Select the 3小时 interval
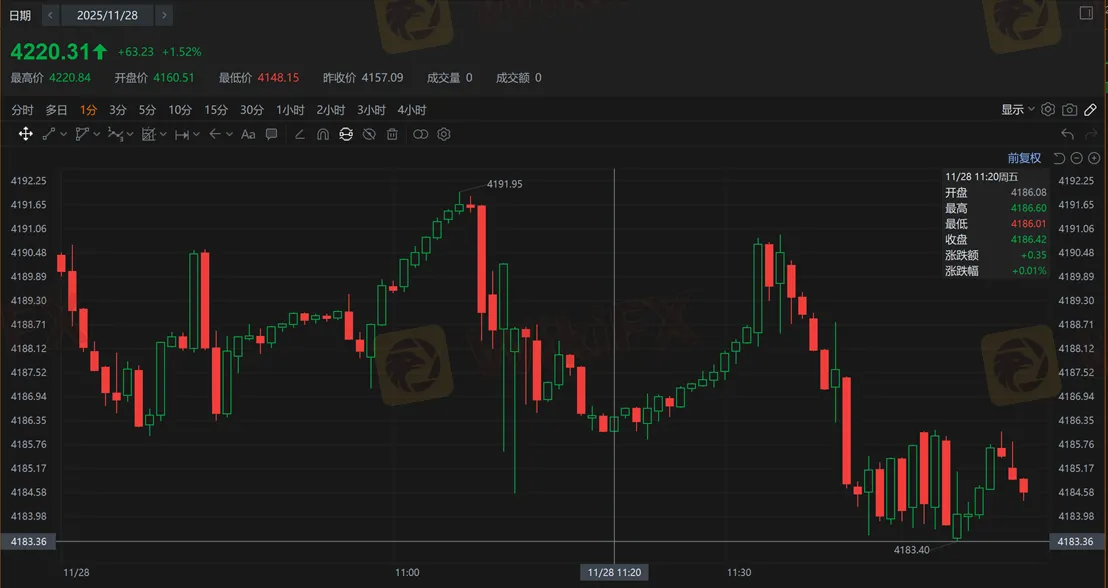The width and height of the screenshot is (1108, 588). [x=371, y=110]
